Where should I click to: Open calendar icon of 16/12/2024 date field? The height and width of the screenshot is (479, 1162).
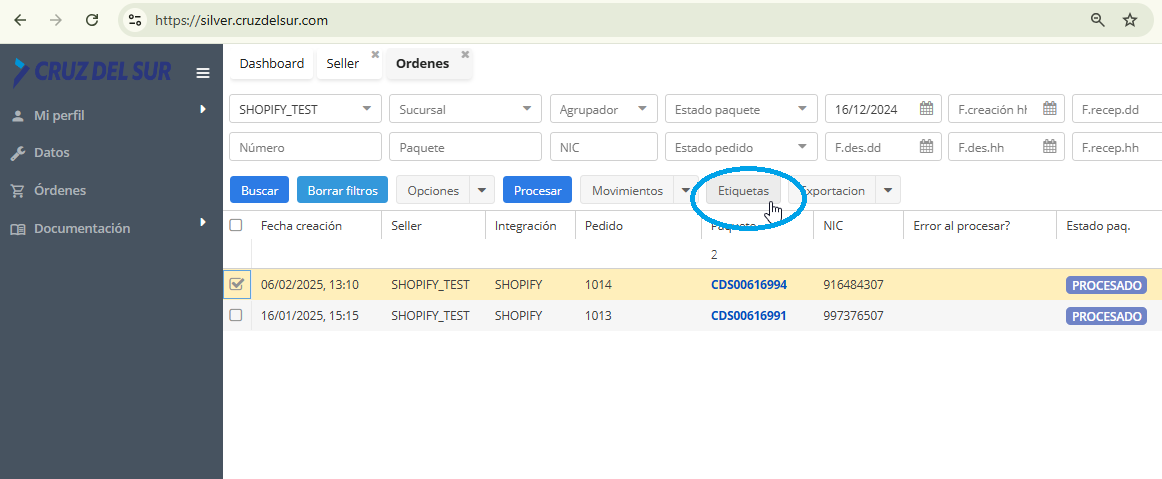click(926, 109)
